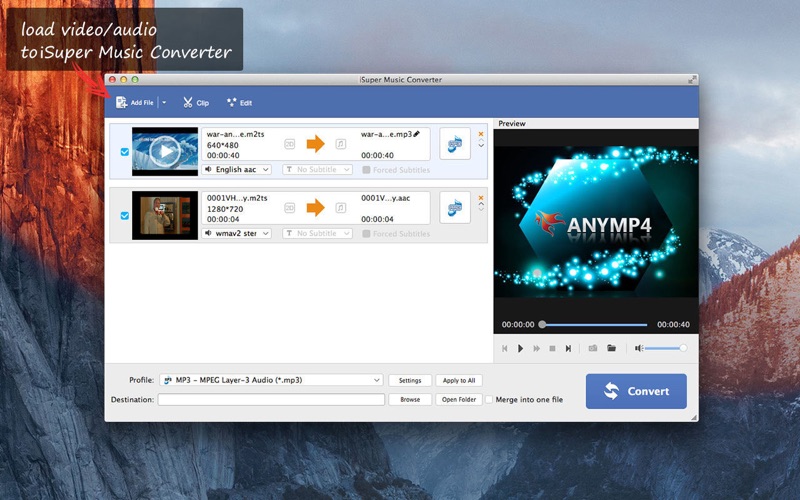Open the Add File dropdown arrow
Image resolution: width=800 pixels, height=500 pixels.
[164, 103]
